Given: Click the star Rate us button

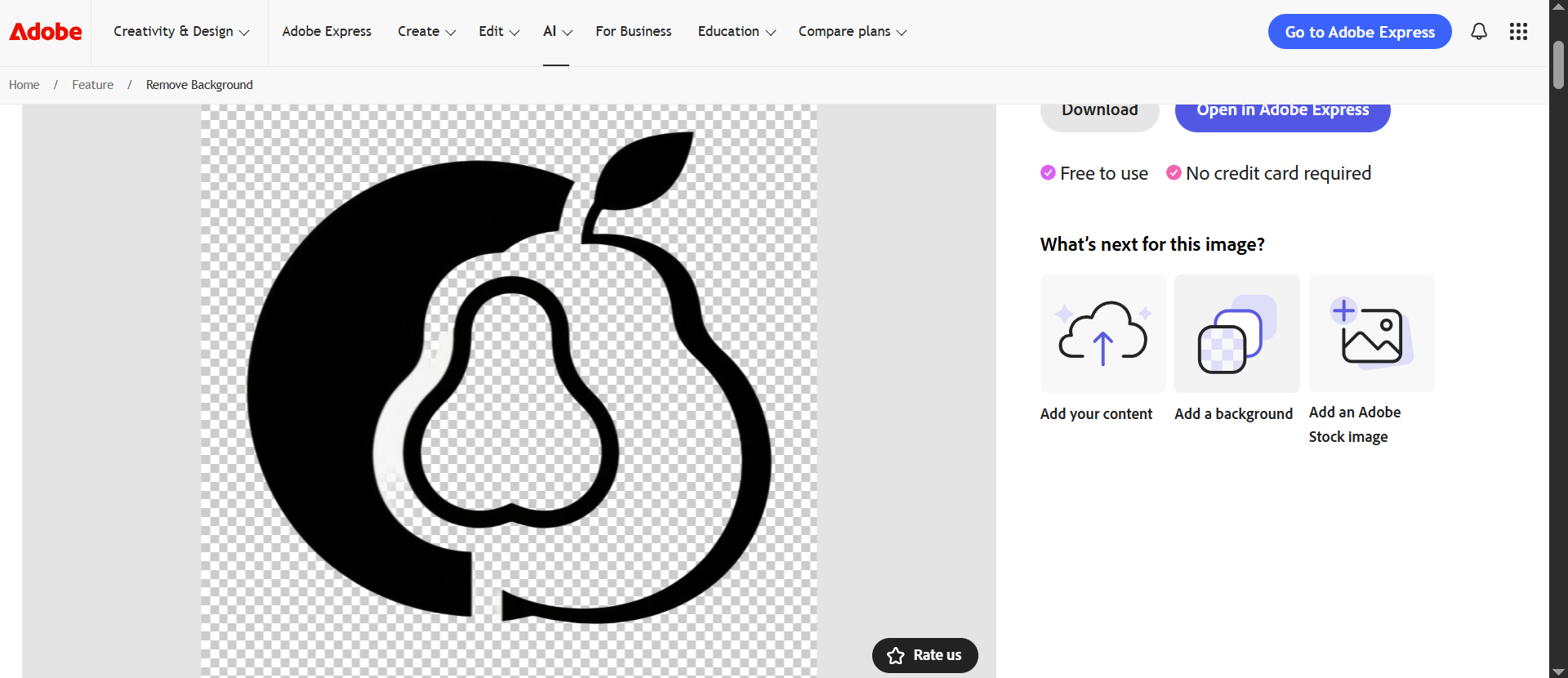Looking at the screenshot, I should pos(924,655).
